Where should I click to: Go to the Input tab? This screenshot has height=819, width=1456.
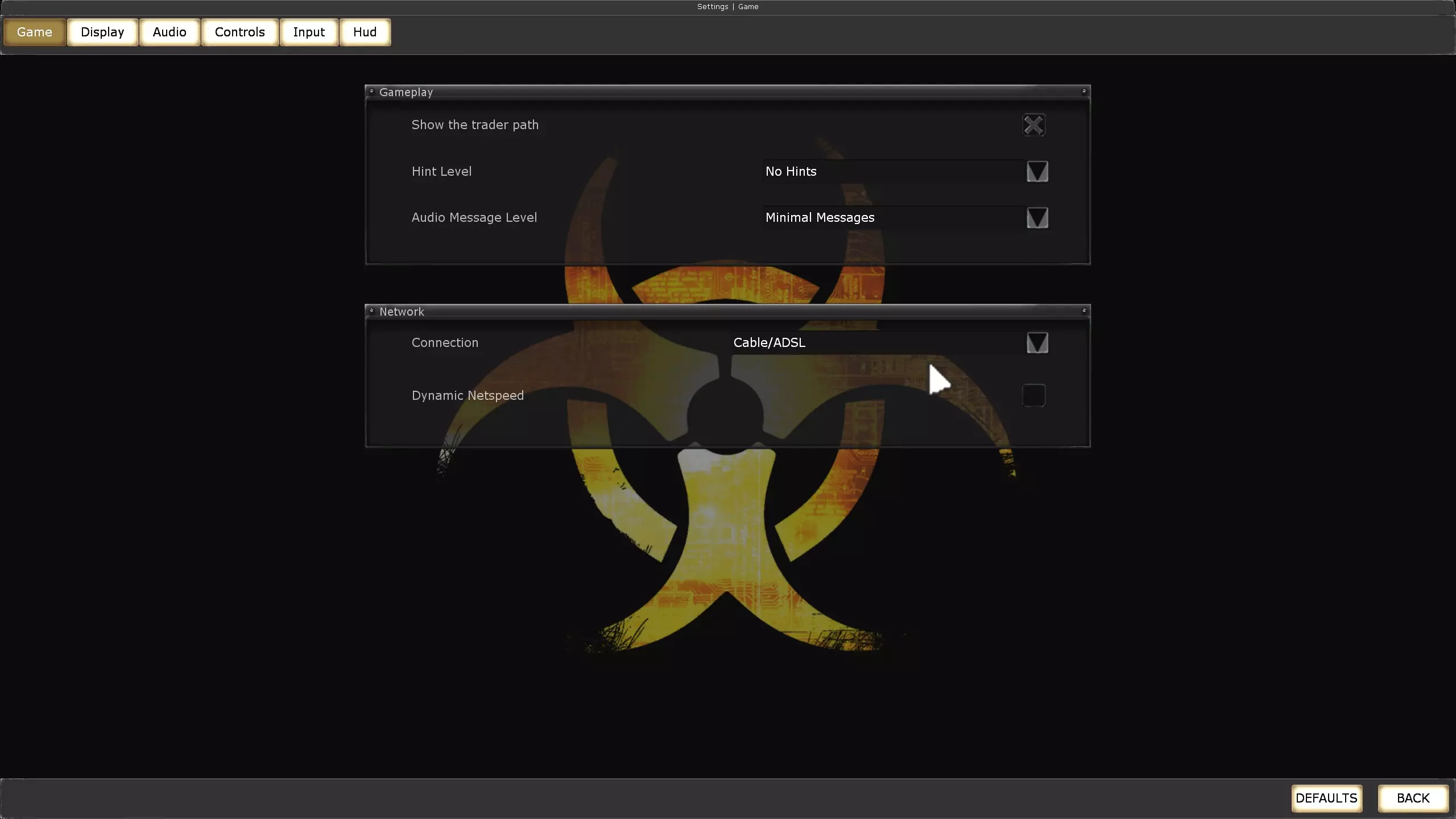coord(309,32)
